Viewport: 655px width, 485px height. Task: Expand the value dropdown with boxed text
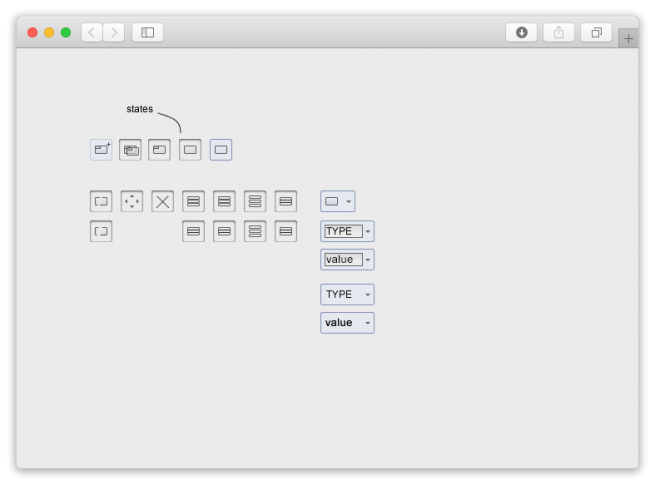347,260
